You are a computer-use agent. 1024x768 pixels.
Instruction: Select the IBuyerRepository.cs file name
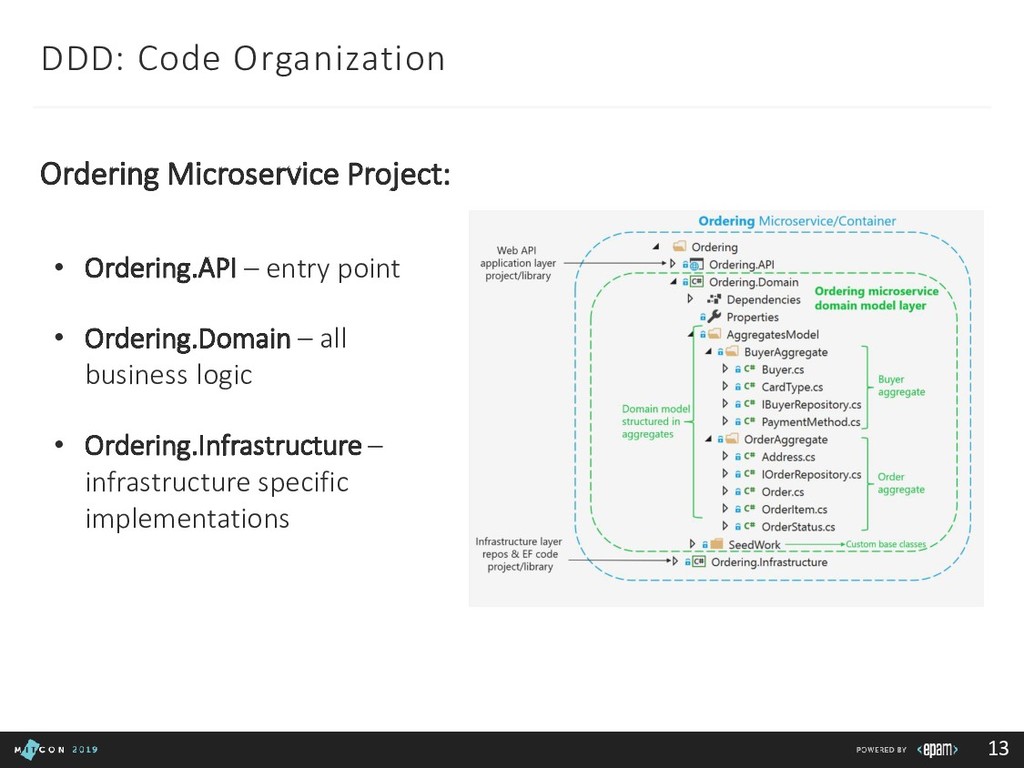[x=811, y=405]
